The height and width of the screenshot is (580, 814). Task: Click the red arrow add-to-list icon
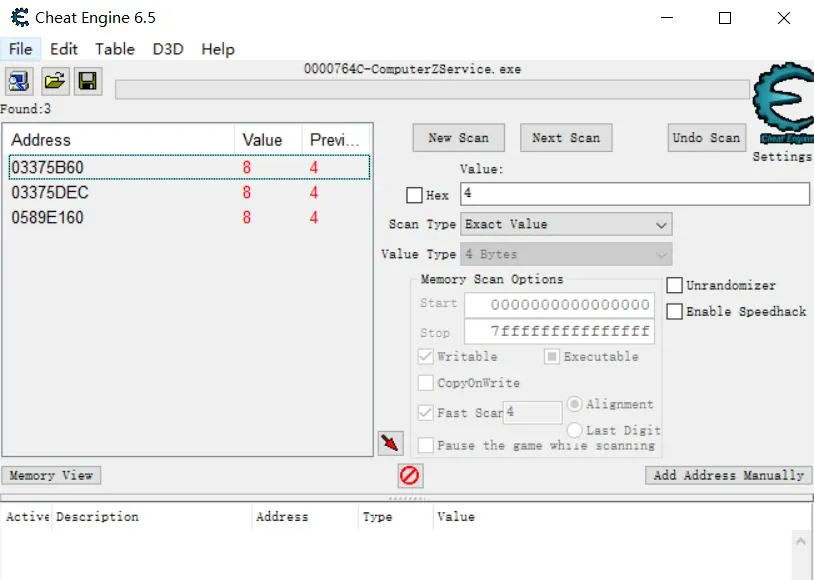[x=390, y=443]
